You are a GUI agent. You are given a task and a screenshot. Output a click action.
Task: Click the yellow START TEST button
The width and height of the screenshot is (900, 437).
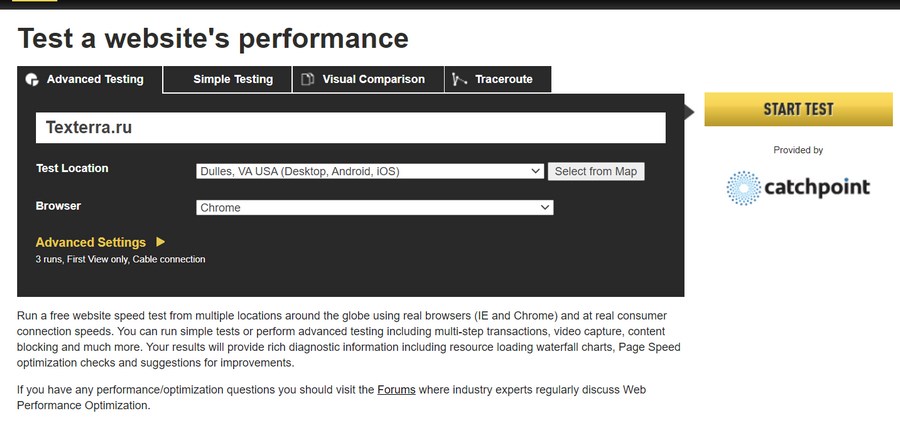(798, 109)
